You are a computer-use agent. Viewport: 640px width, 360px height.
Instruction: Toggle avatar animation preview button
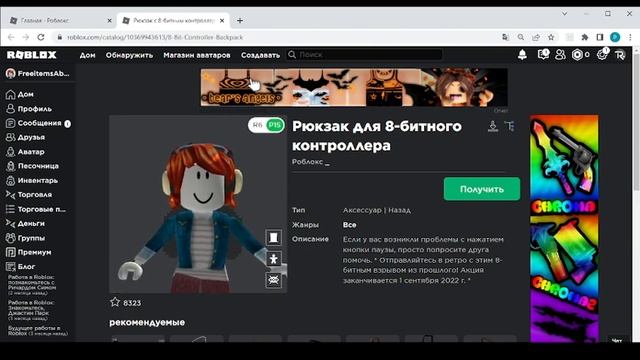pyautogui.click(x=273, y=259)
